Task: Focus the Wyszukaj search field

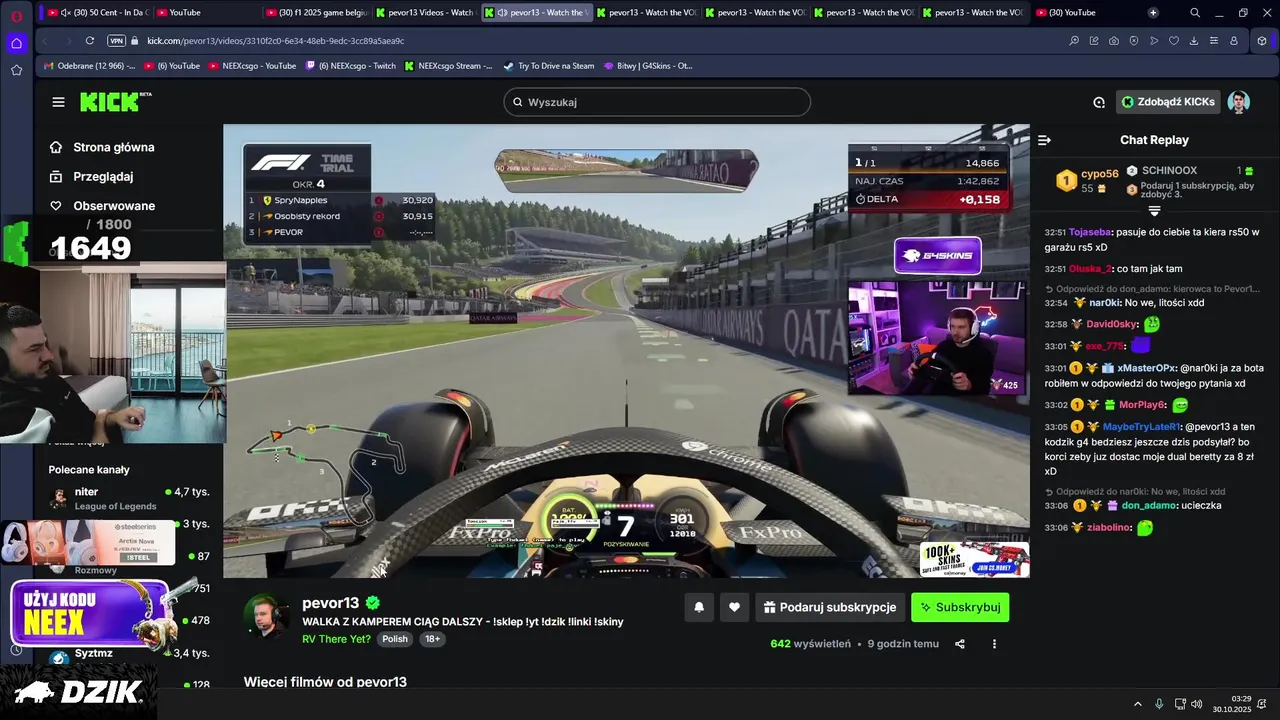Action: click(657, 102)
